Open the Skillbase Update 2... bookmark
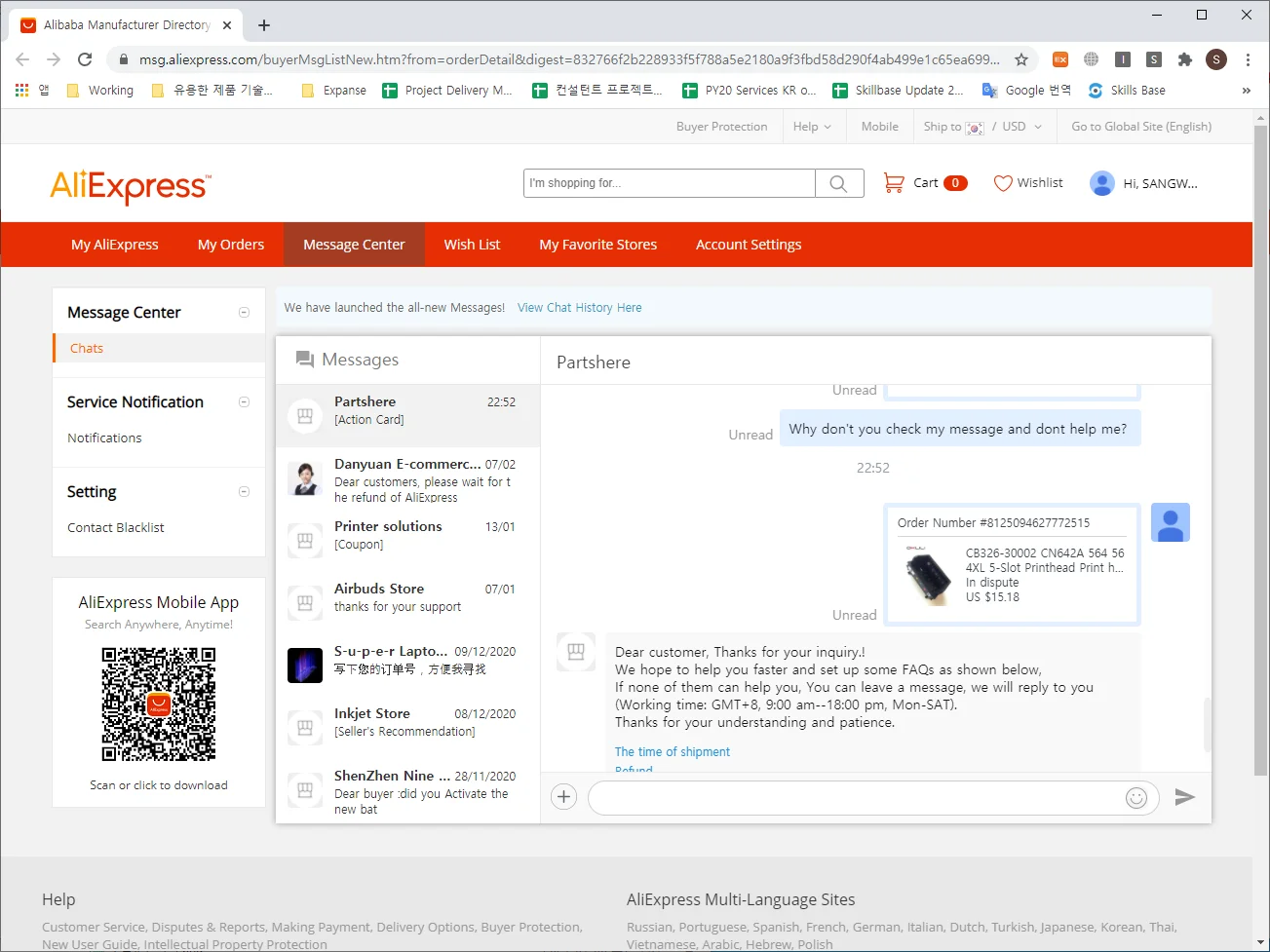 point(898,91)
